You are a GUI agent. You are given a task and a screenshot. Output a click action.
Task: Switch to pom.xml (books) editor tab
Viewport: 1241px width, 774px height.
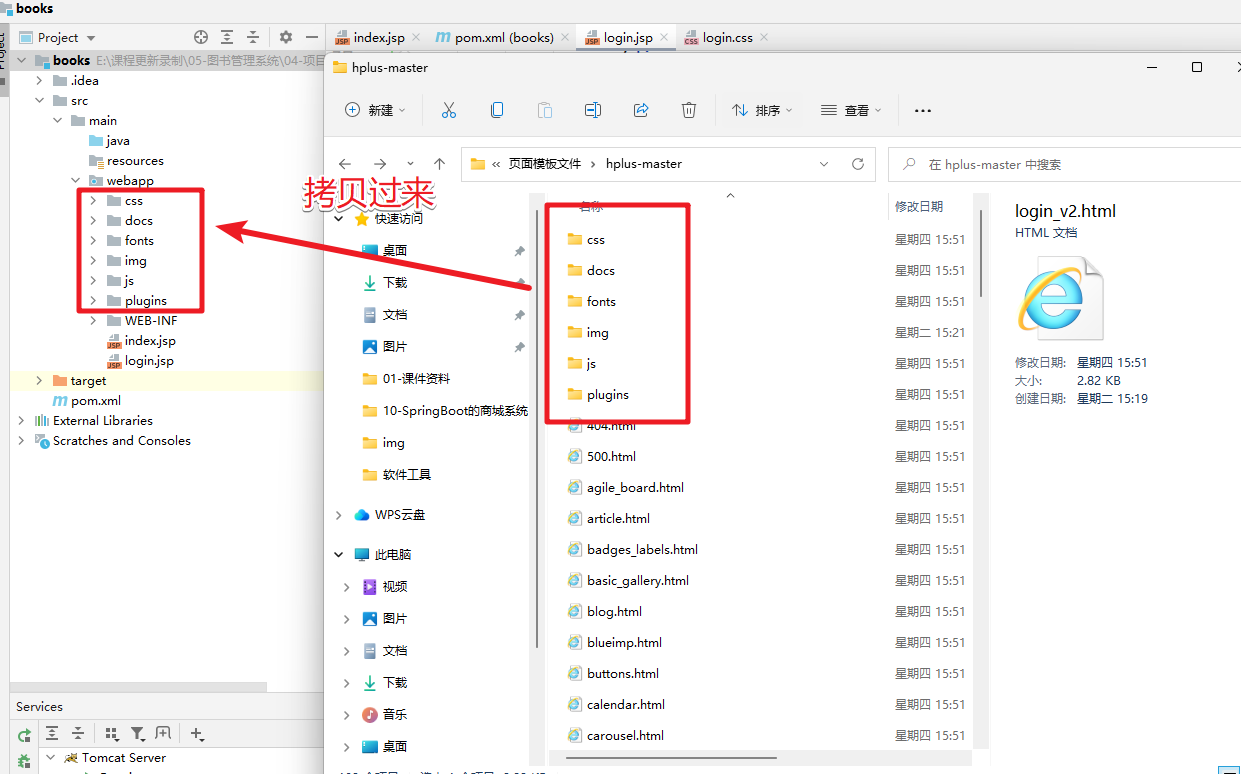click(504, 38)
